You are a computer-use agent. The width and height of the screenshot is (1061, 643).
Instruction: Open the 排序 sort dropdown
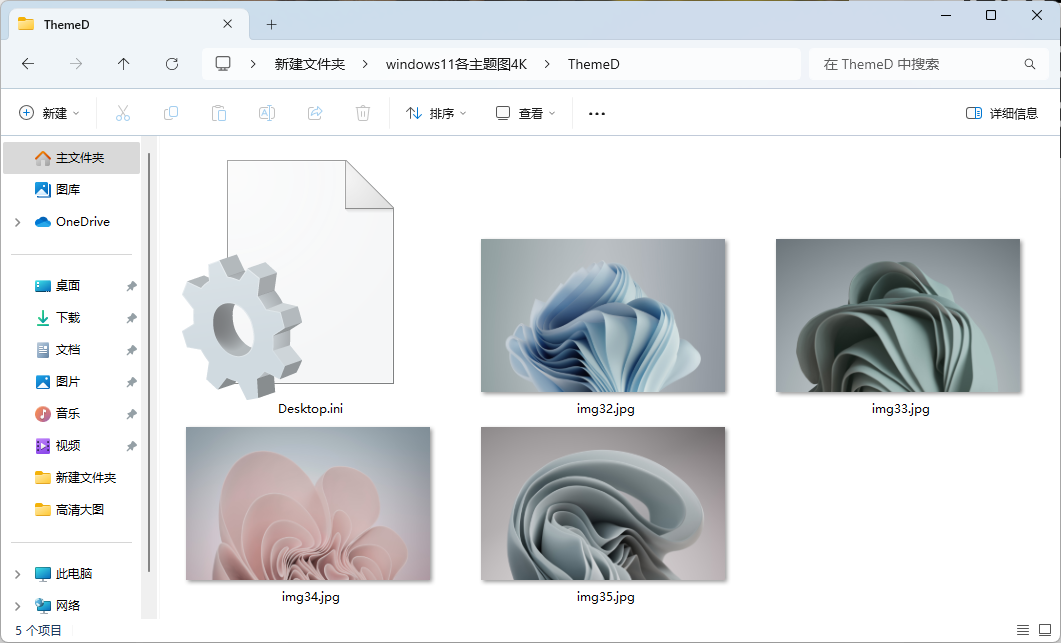(x=436, y=113)
